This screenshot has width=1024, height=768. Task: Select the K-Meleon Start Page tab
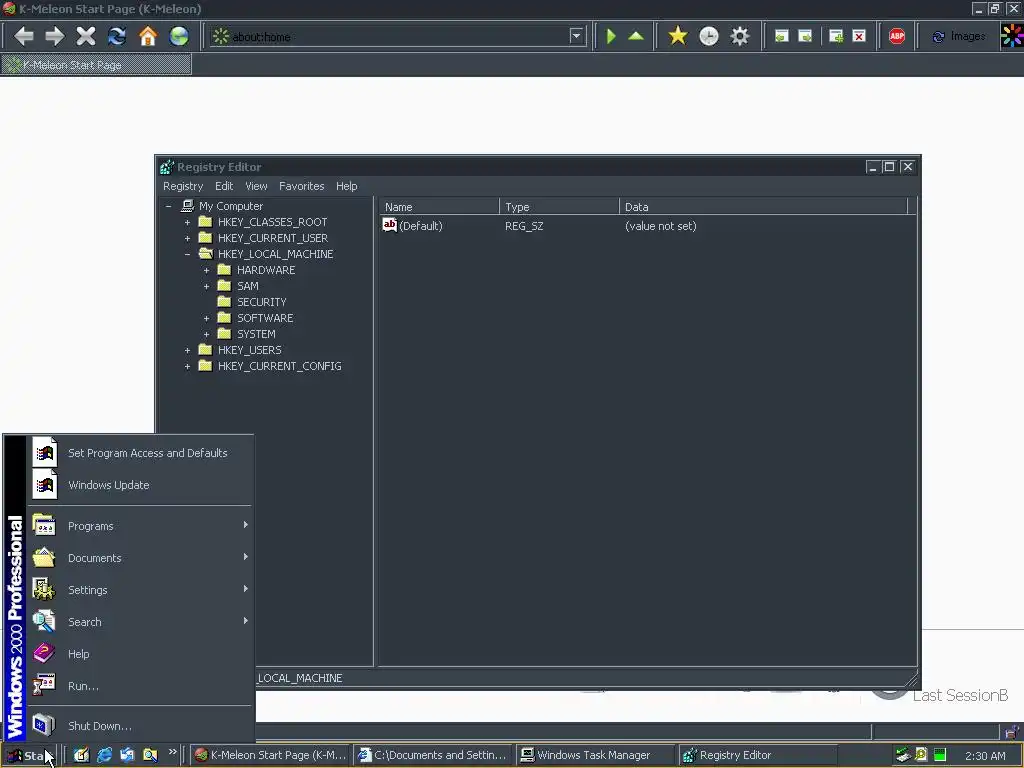point(97,65)
